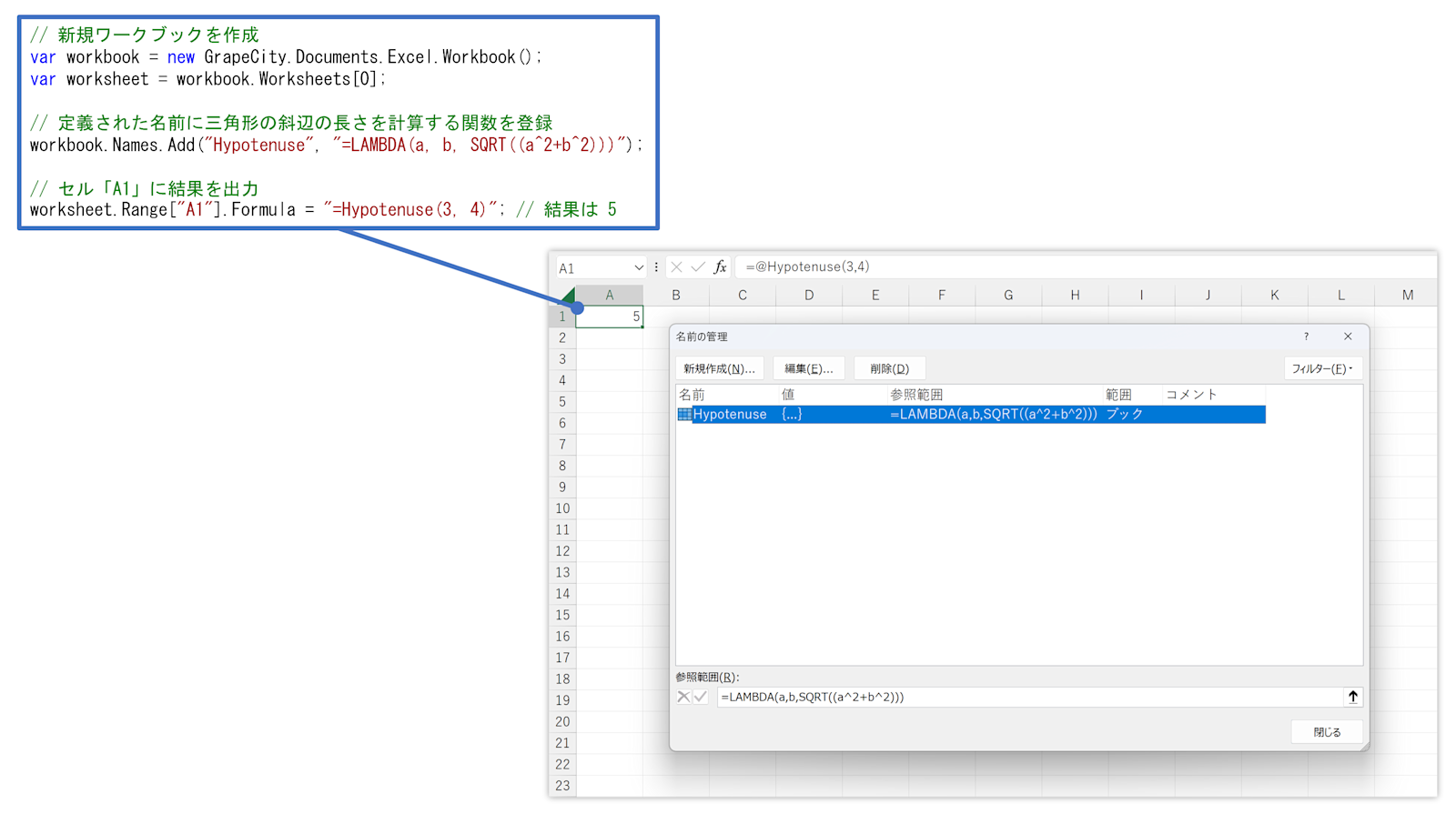Select row 23 header
The height and width of the screenshot is (814, 1456).
[562, 786]
